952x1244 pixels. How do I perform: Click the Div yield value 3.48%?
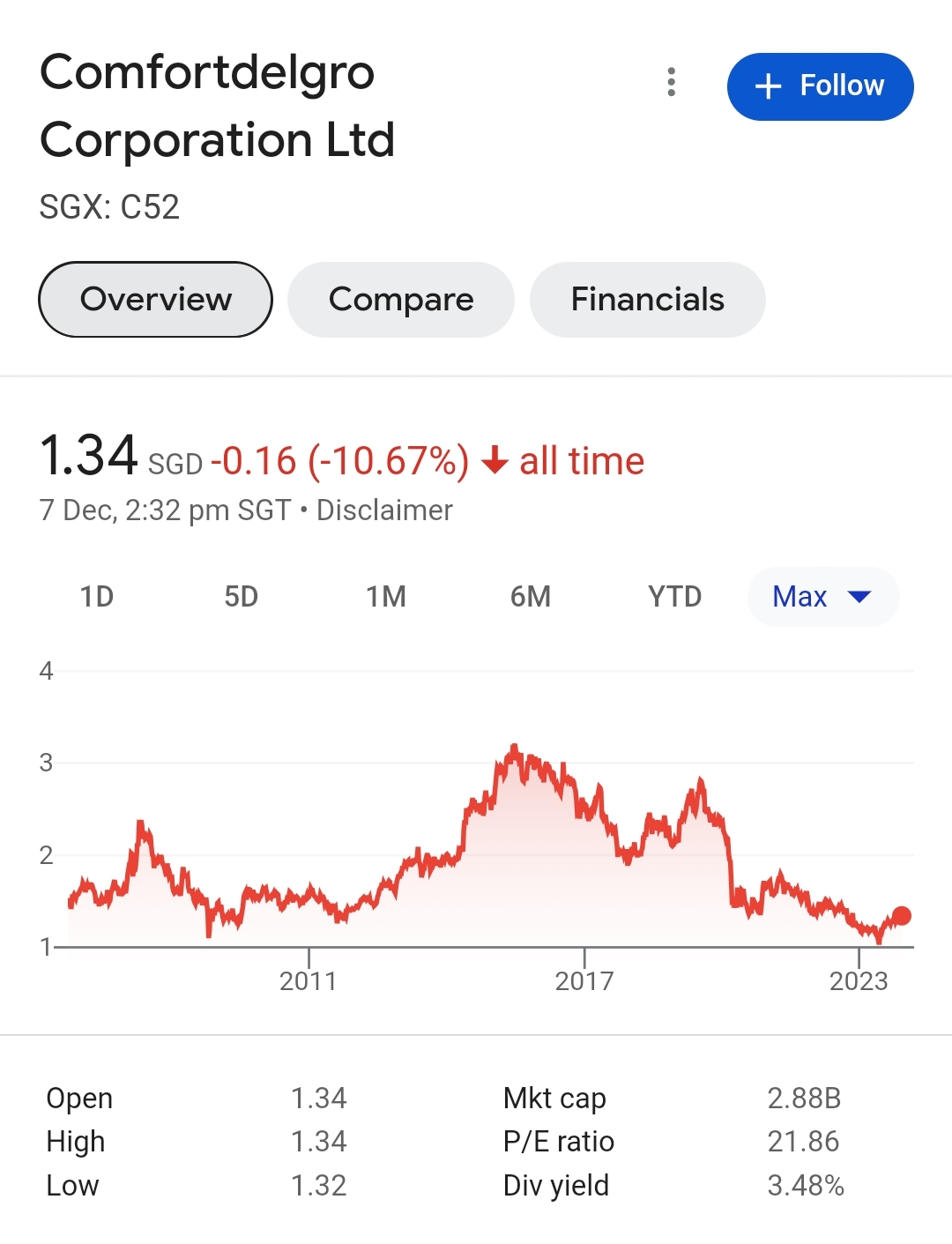click(x=806, y=1186)
